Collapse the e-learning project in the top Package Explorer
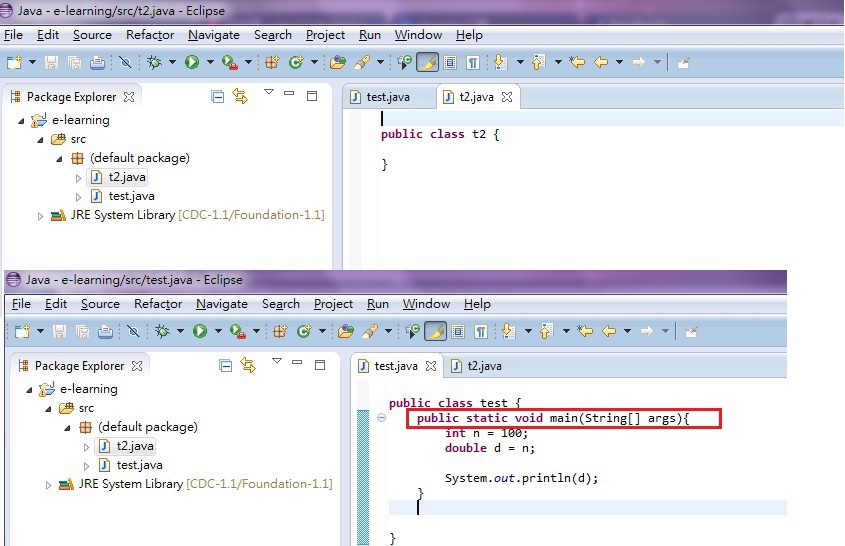The image size is (845, 546). [21, 121]
